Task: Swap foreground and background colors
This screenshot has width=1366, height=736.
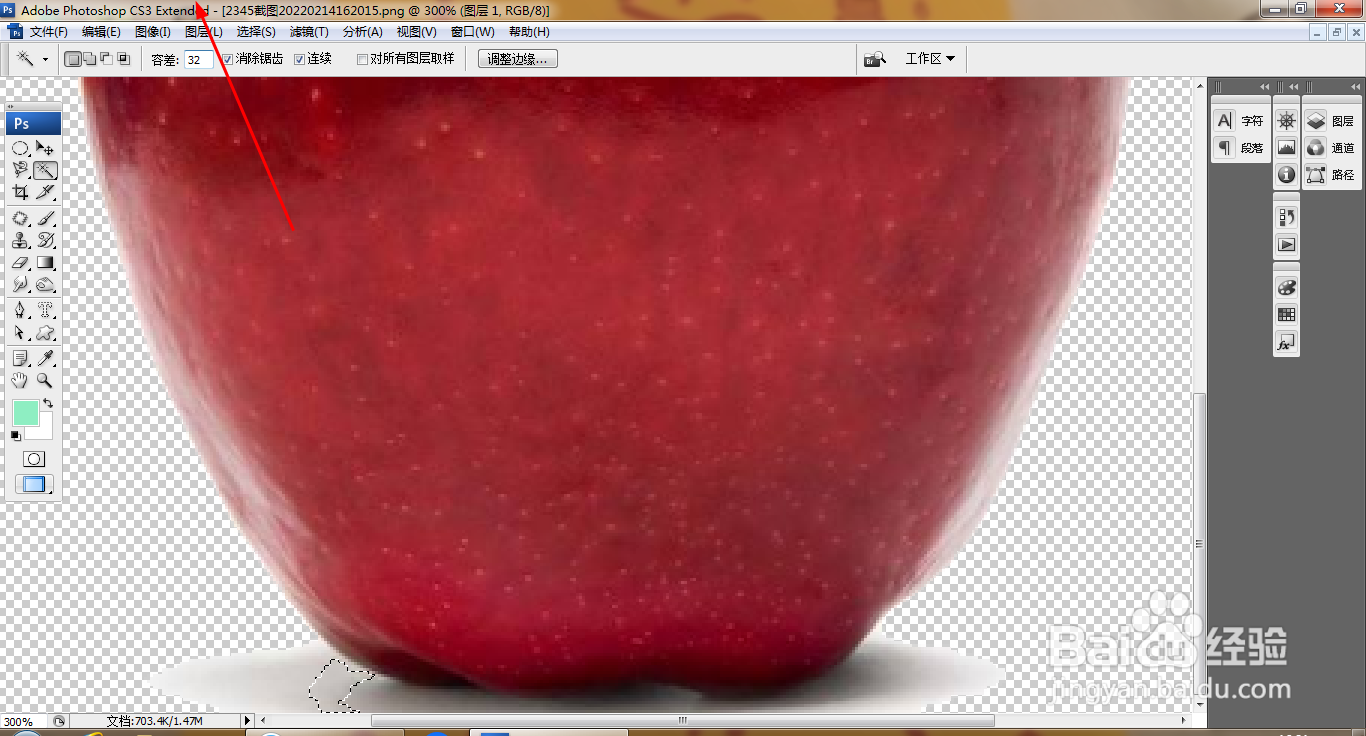Action: pyautogui.click(x=47, y=403)
